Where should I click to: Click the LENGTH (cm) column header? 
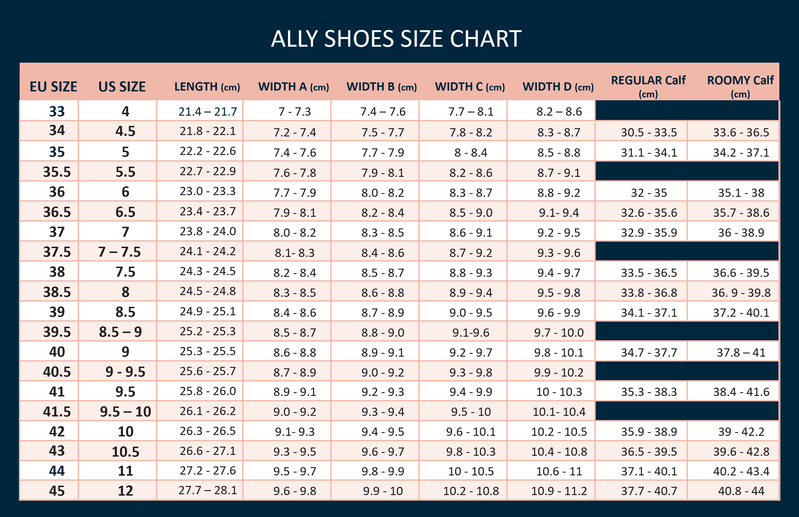pos(207,86)
